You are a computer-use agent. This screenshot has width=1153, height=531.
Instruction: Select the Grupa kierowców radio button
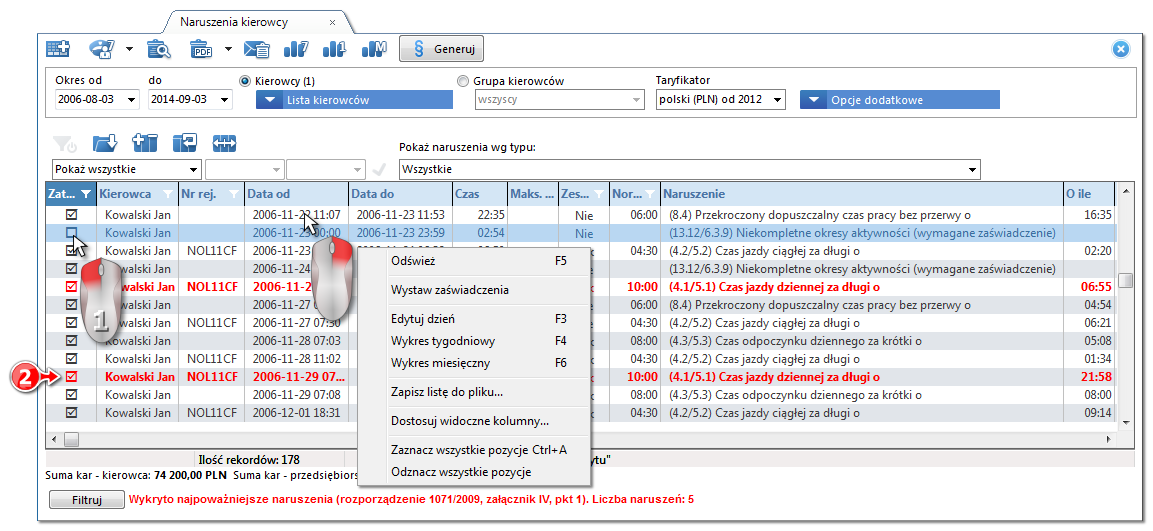[463, 81]
